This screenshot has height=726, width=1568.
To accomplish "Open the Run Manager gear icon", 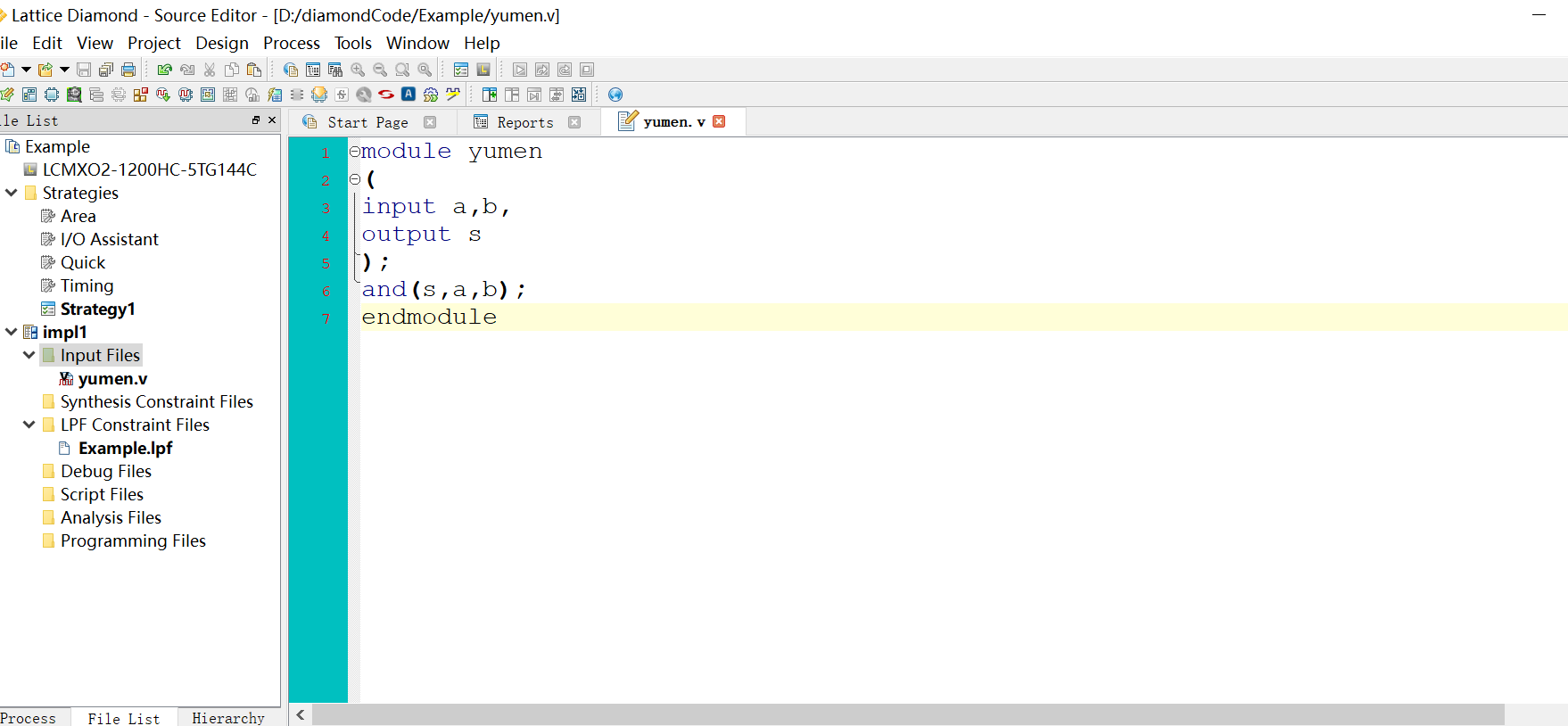I will click(x=431, y=95).
